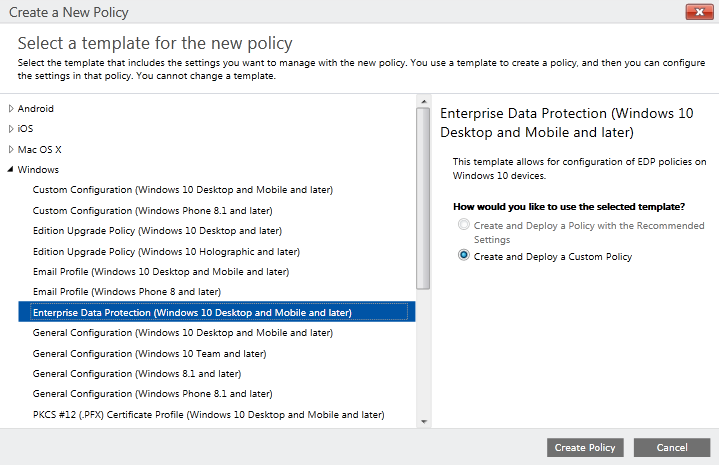Click the Create Policy button
The height and width of the screenshot is (465, 719).
586,447
